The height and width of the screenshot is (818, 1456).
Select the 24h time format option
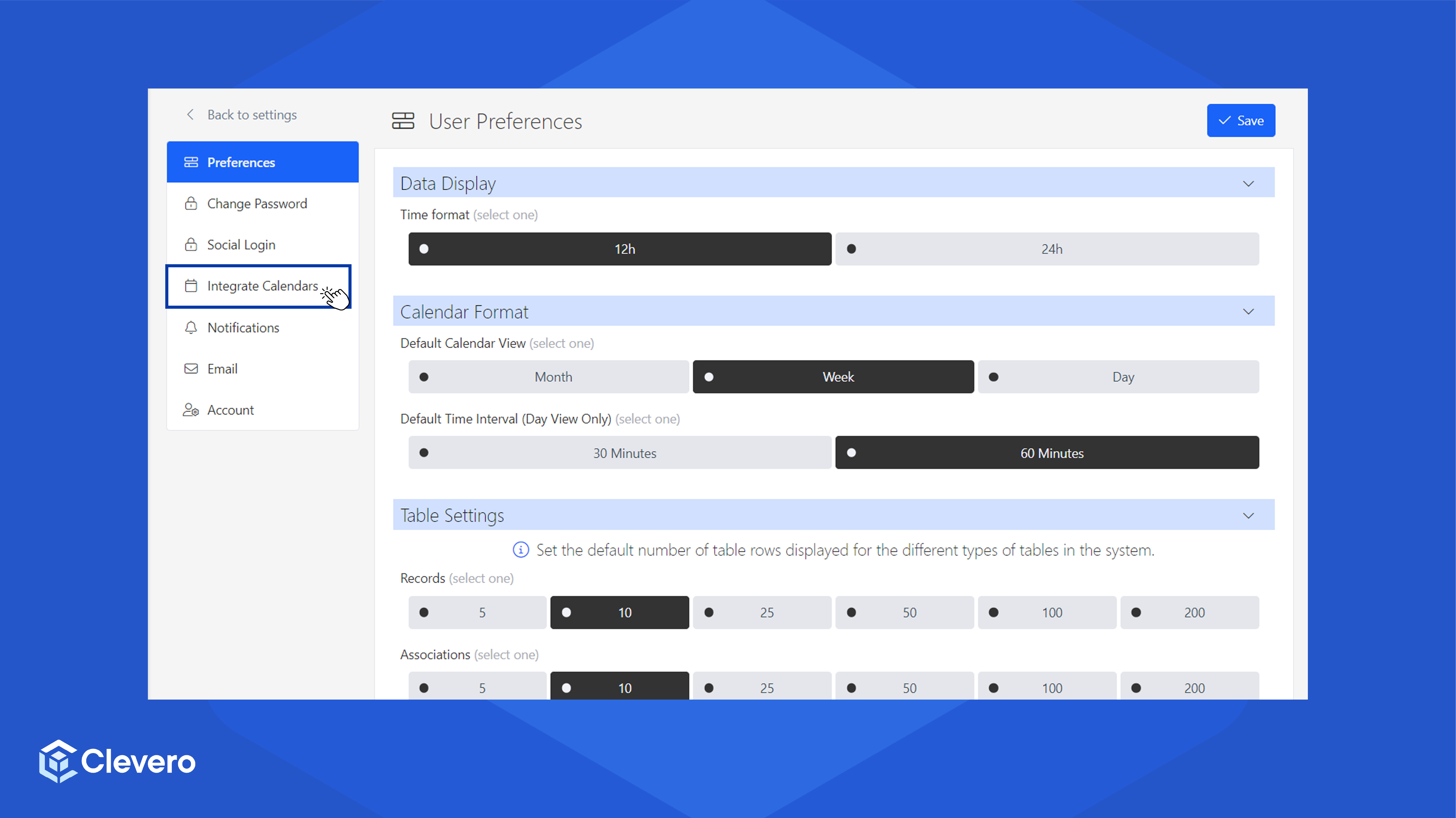coord(1047,249)
